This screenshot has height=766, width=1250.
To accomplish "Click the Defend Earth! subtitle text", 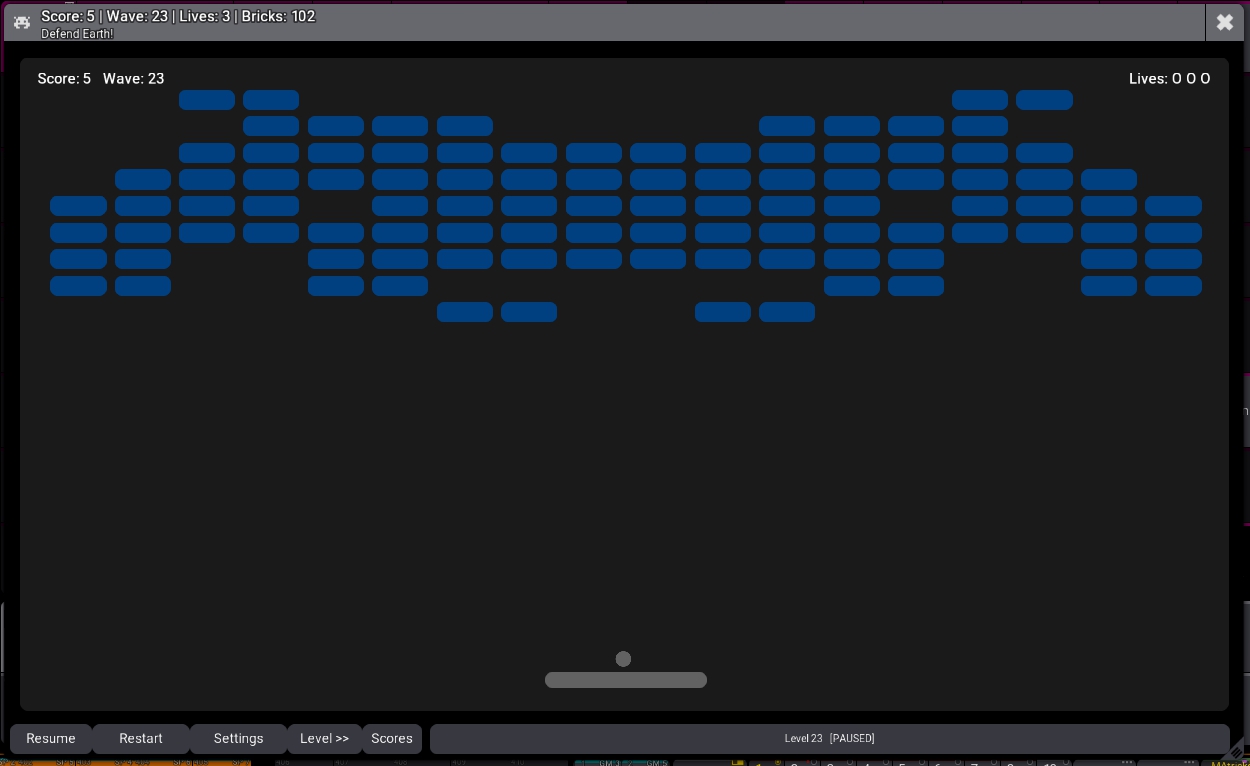I will (x=77, y=34).
